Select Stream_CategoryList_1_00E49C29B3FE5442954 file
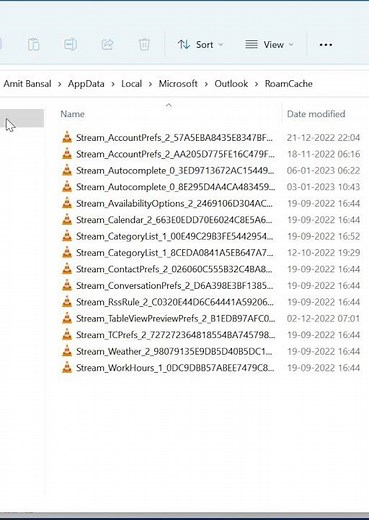The width and height of the screenshot is (369, 520). point(168,236)
